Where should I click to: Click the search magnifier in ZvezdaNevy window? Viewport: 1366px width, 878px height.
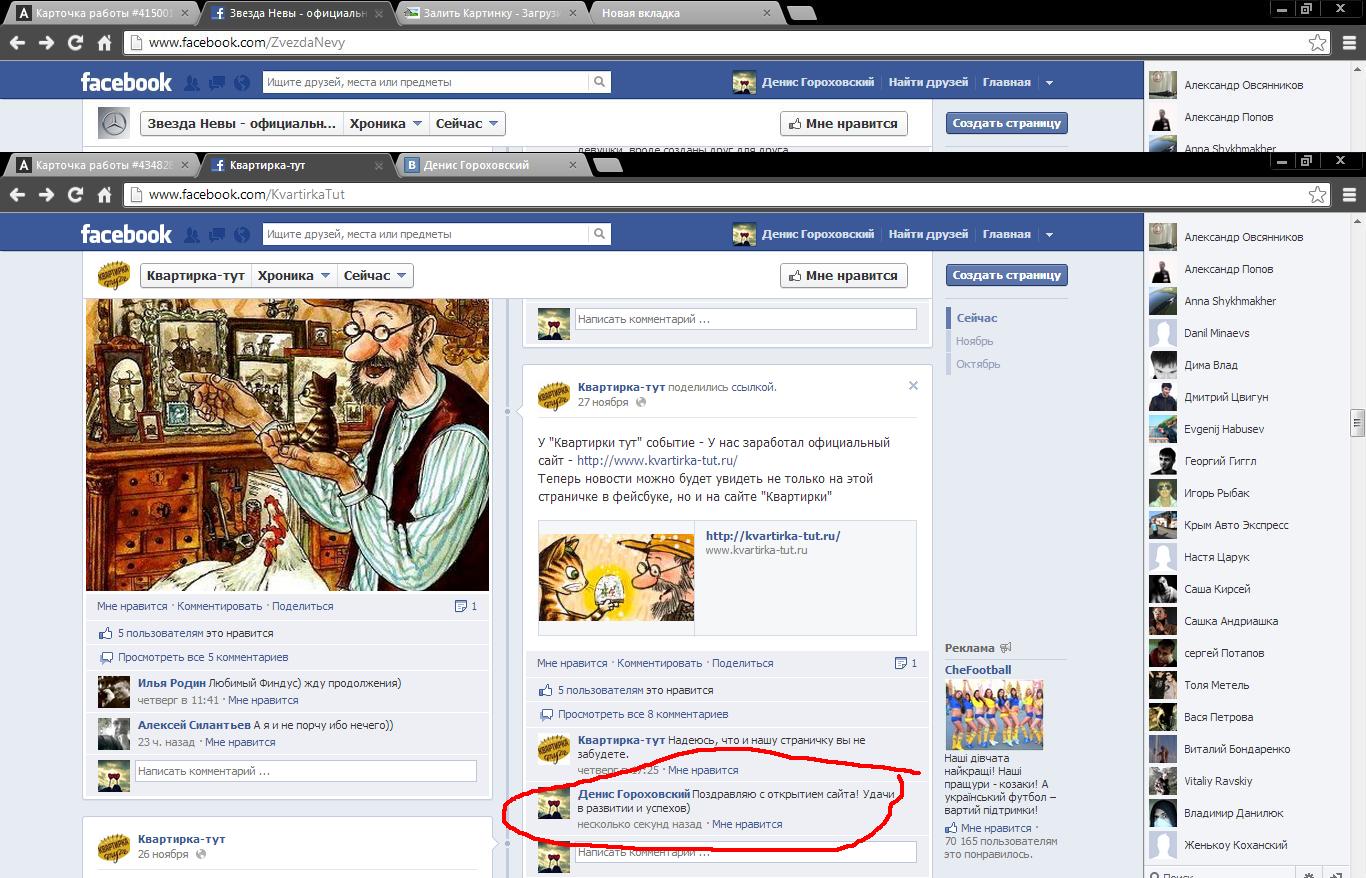[599, 82]
